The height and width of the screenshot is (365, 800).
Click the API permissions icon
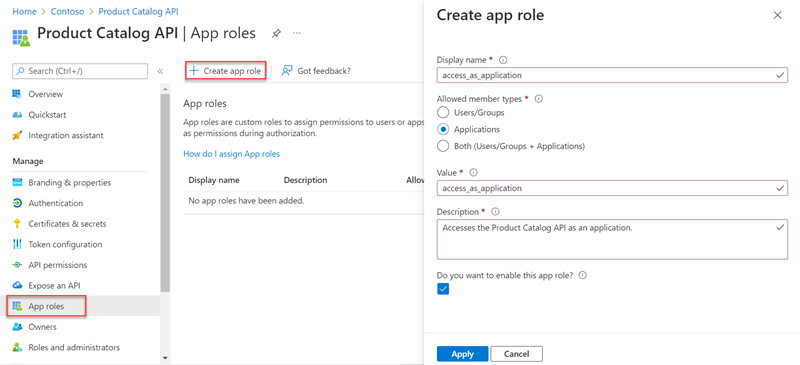tap(17, 265)
